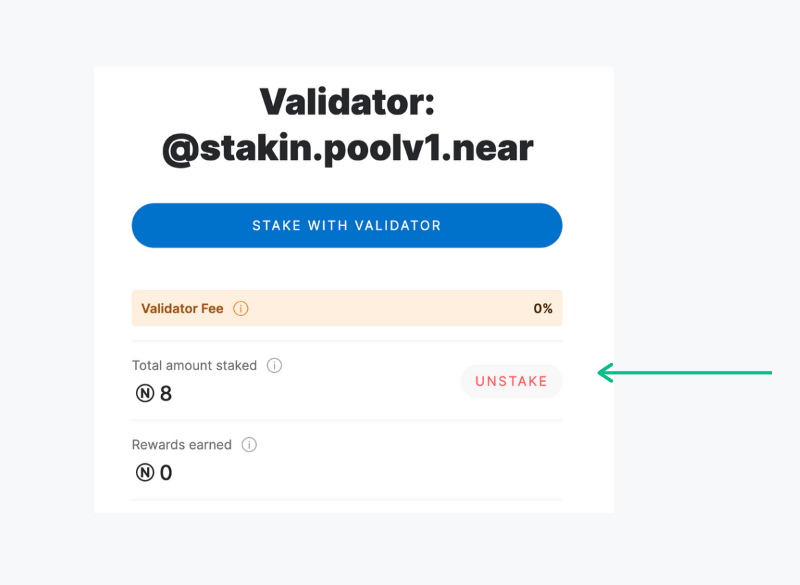This screenshot has height=585, width=800.
Task: Click the Rewards earned label
Action: coord(182,445)
